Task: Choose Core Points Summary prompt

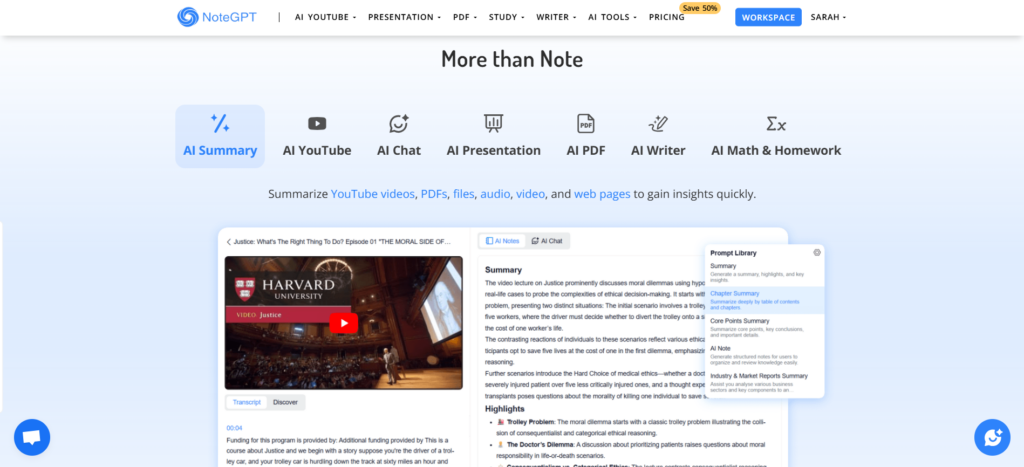Action: [764, 327]
